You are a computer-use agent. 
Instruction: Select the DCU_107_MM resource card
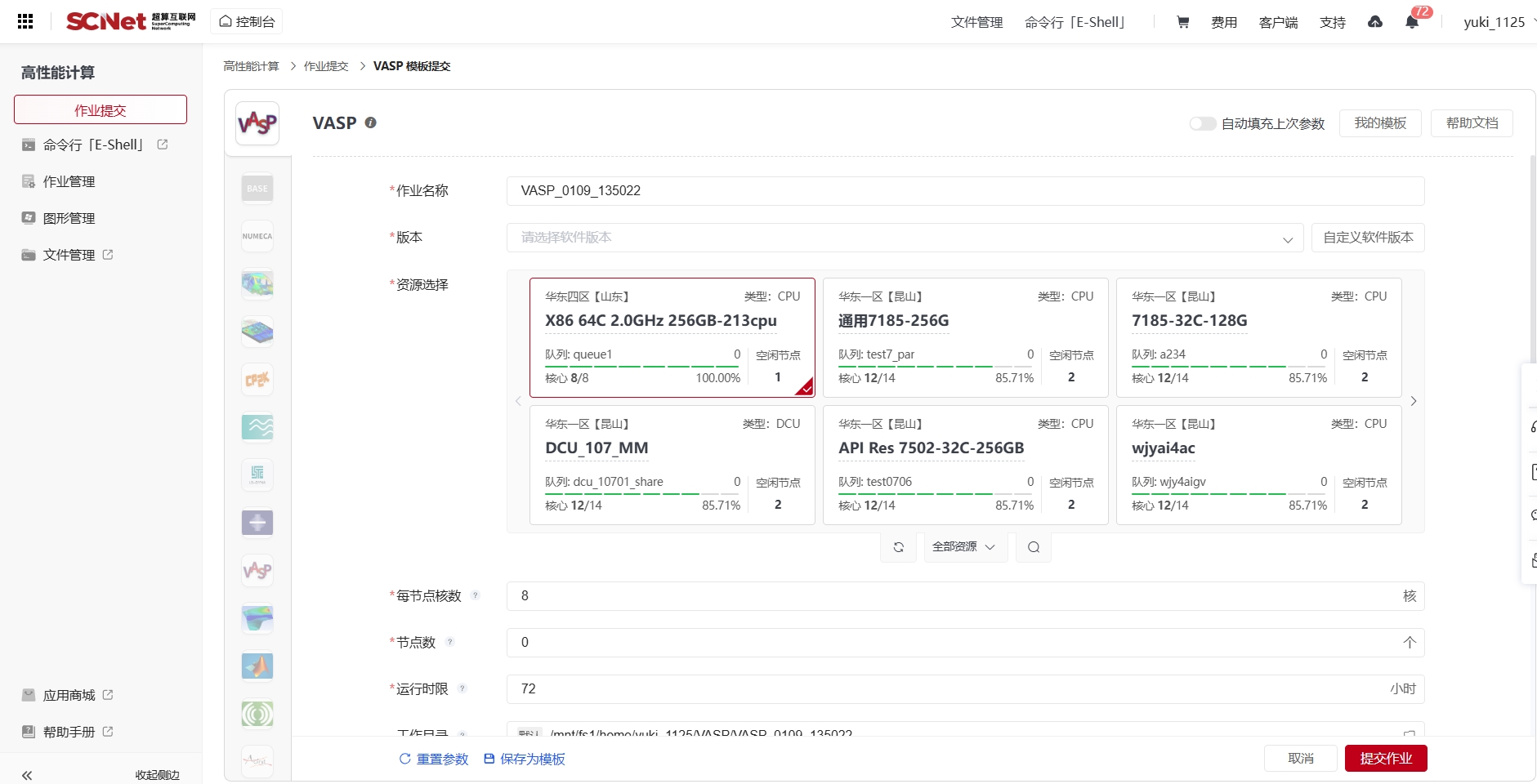tap(672, 465)
